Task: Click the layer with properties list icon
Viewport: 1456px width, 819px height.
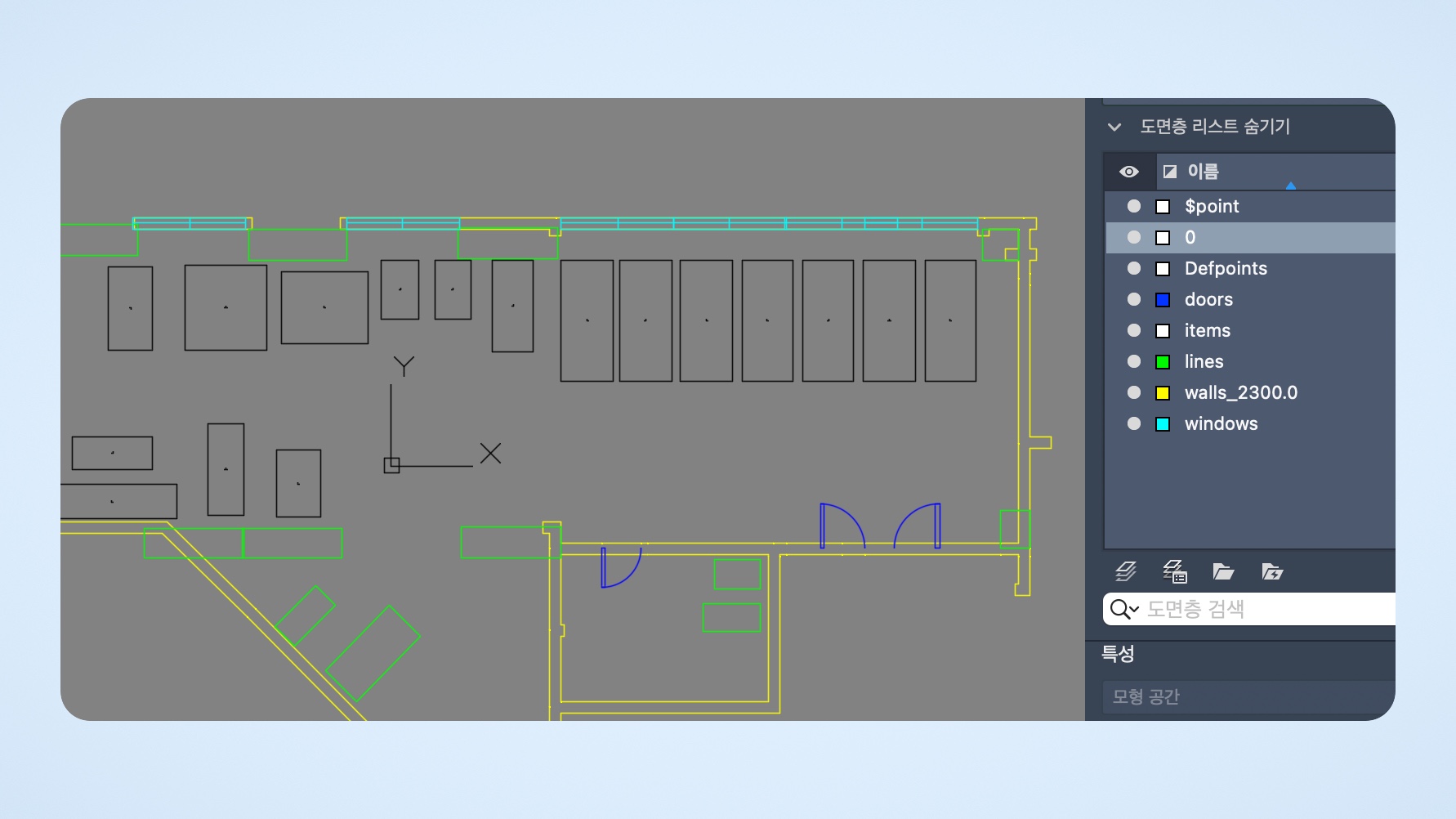Action: coord(1175,571)
